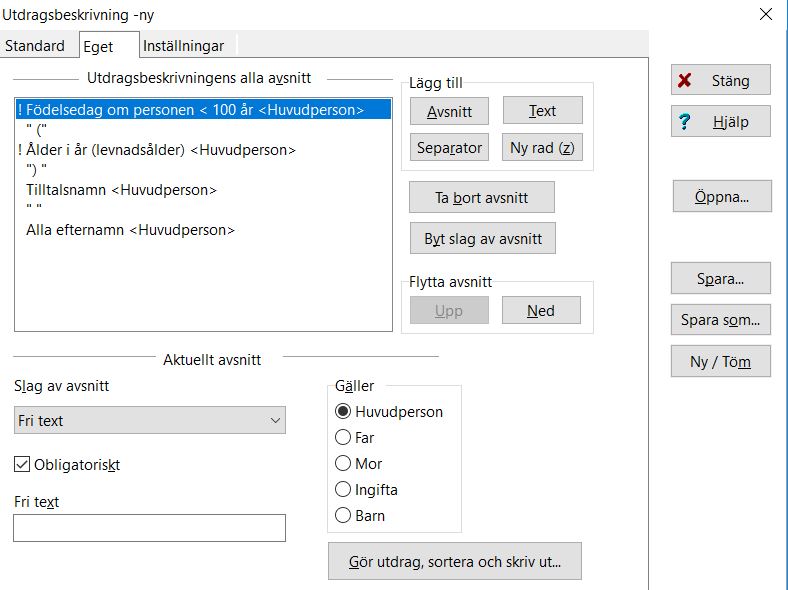Click Gör utdrag, sortera och skriv ut
Image resolution: width=788 pixels, height=590 pixels.
(454, 561)
